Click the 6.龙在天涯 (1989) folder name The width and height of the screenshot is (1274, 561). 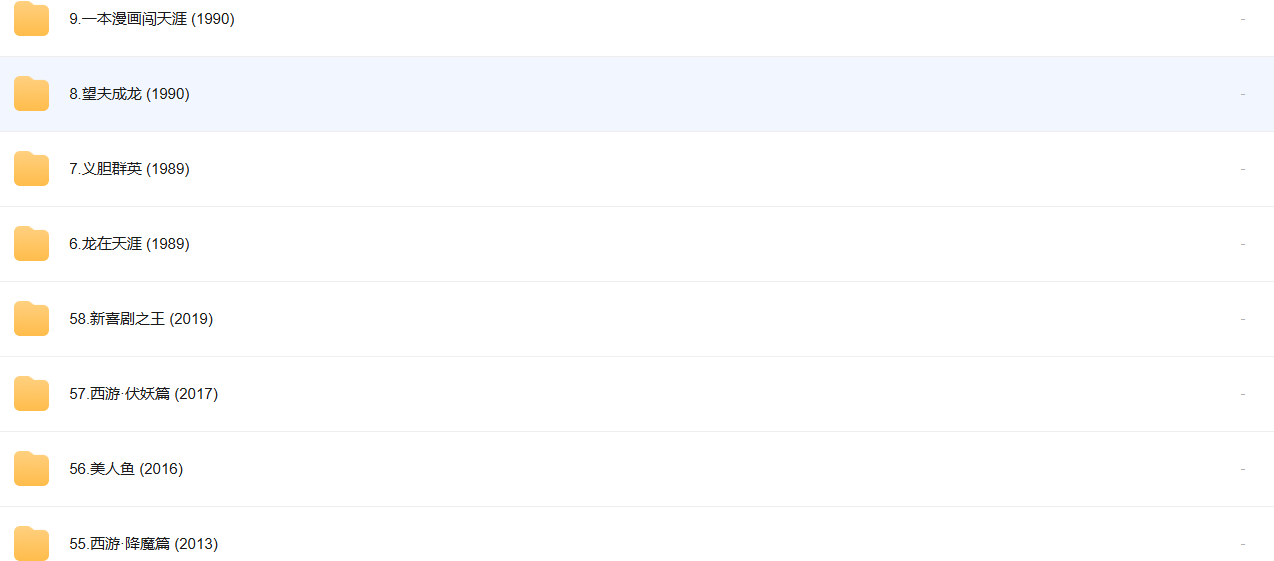[x=129, y=244]
